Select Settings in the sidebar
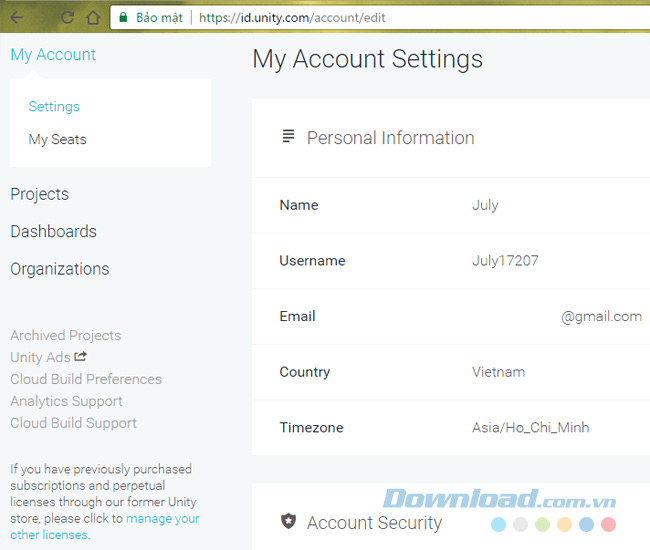Screen dimensions: 650x550 tap(54, 106)
